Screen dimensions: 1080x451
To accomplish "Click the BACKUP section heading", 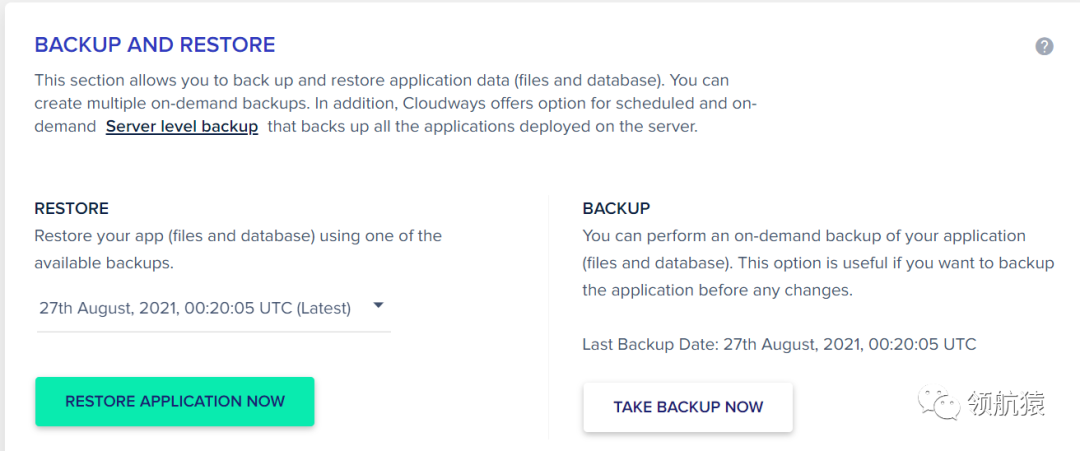I will tap(616, 209).
